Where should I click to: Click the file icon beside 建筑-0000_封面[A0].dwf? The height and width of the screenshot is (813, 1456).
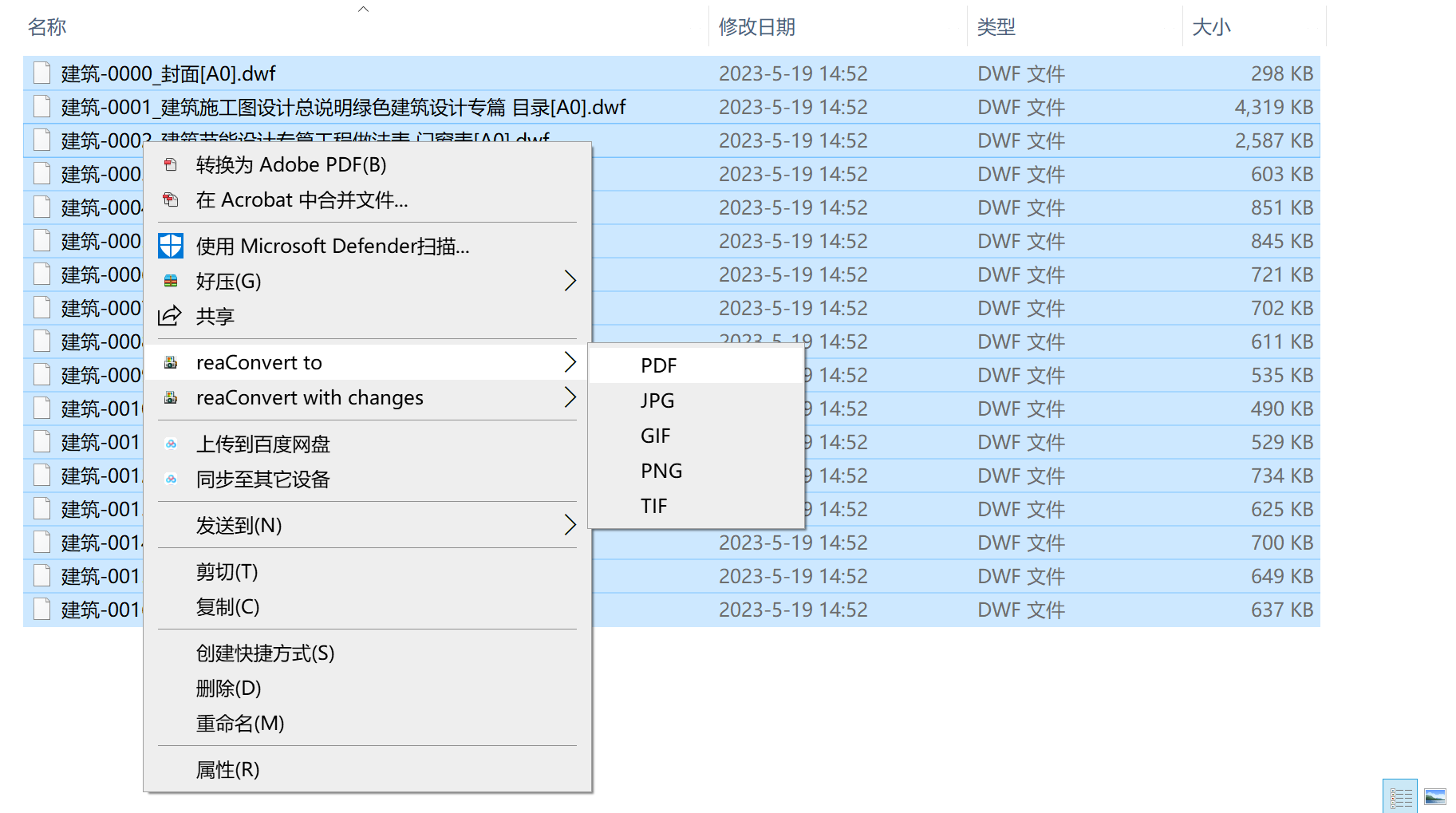tap(41, 73)
